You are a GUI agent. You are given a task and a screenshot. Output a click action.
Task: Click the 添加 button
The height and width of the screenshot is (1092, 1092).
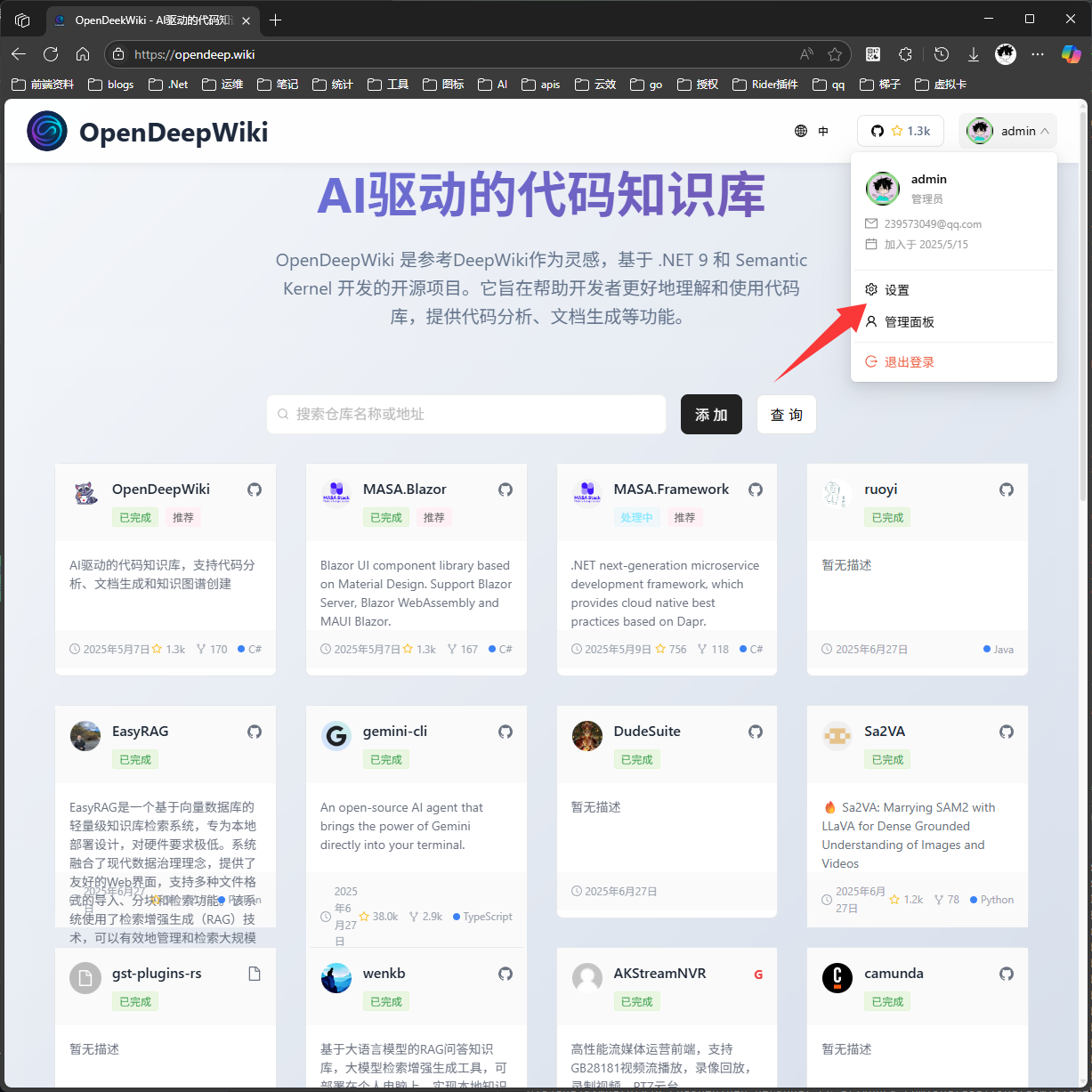pyautogui.click(x=711, y=415)
